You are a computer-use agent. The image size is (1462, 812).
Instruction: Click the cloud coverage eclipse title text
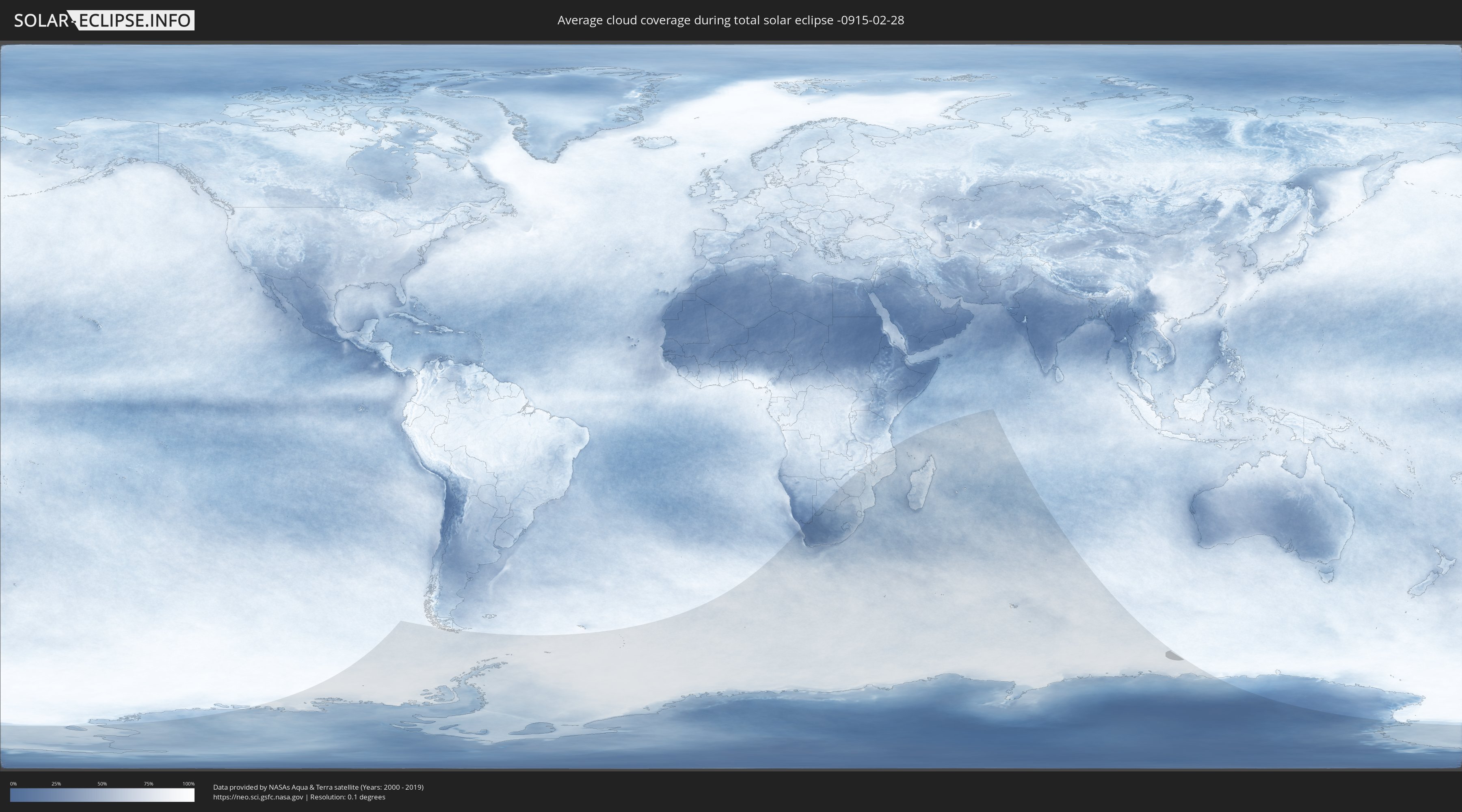click(731, 20)
